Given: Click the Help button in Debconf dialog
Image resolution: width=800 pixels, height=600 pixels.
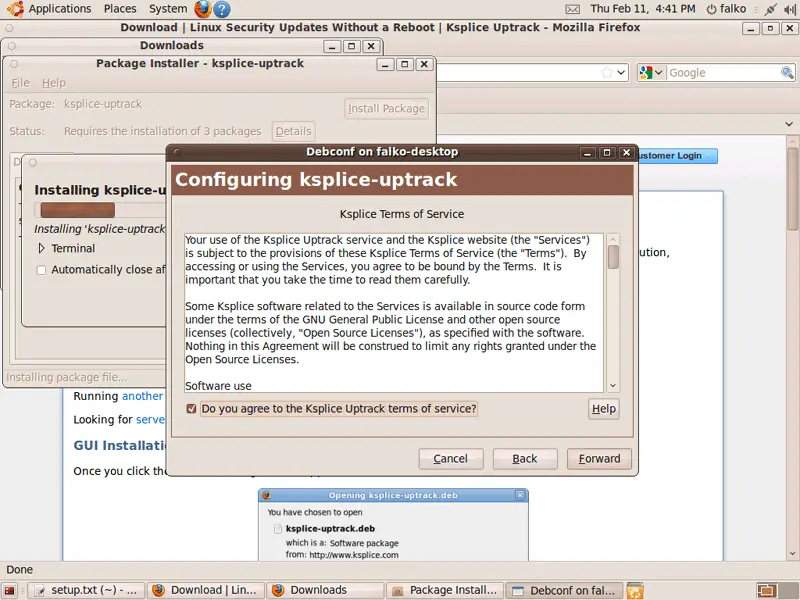Looking at the screenshot, I should [604, 409].
